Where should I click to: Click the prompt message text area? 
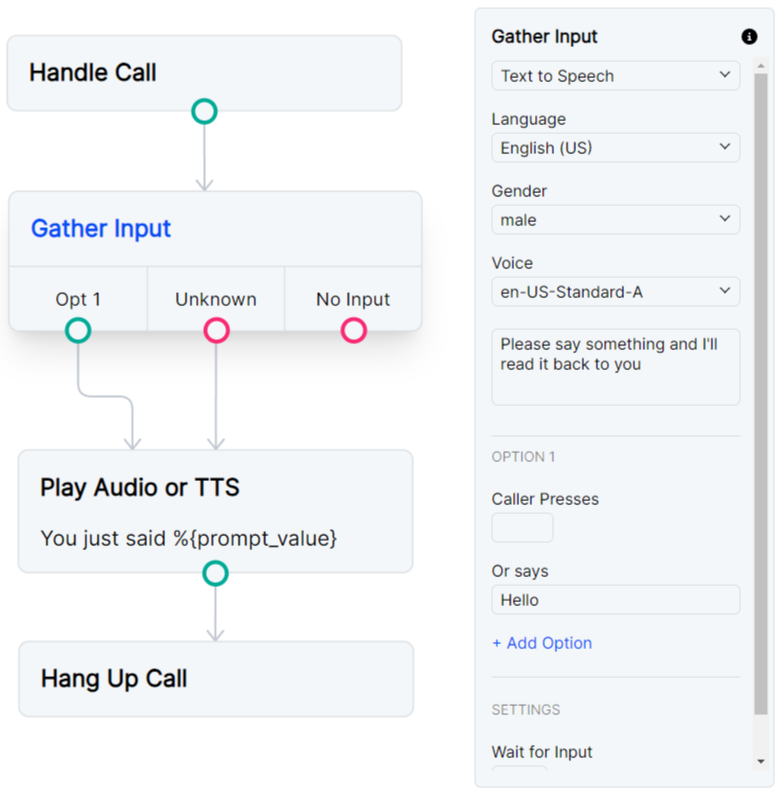pyautogui.click(x=615, y=366)
